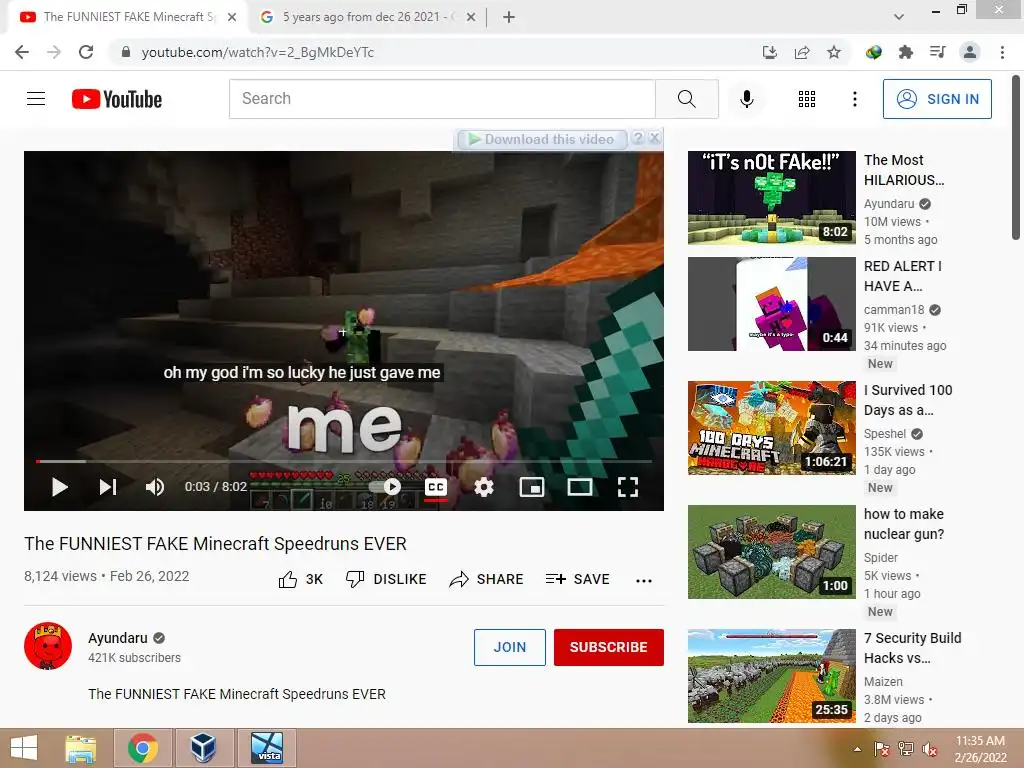Screen dimensions: 1024x768
Task: Open the extensions puzzle menu
Action: click(x=905, y=52)
